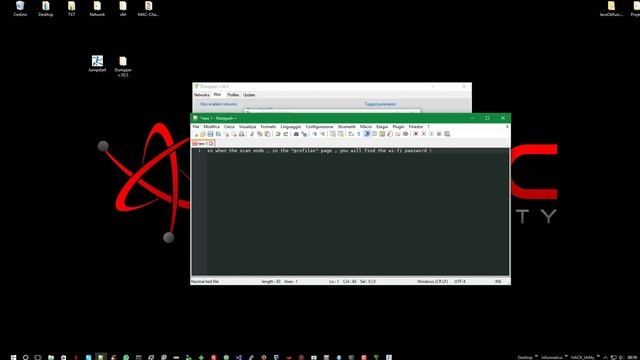The image size is (640, 360).
Task: Open the Modifica menu
Action: [211, 127]
